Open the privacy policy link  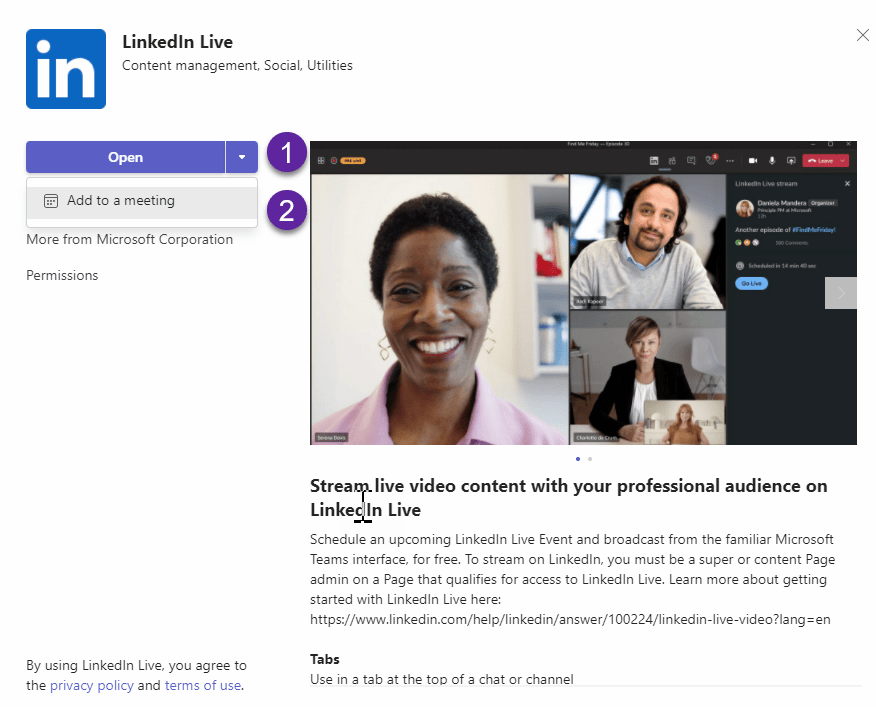[92, 685]
